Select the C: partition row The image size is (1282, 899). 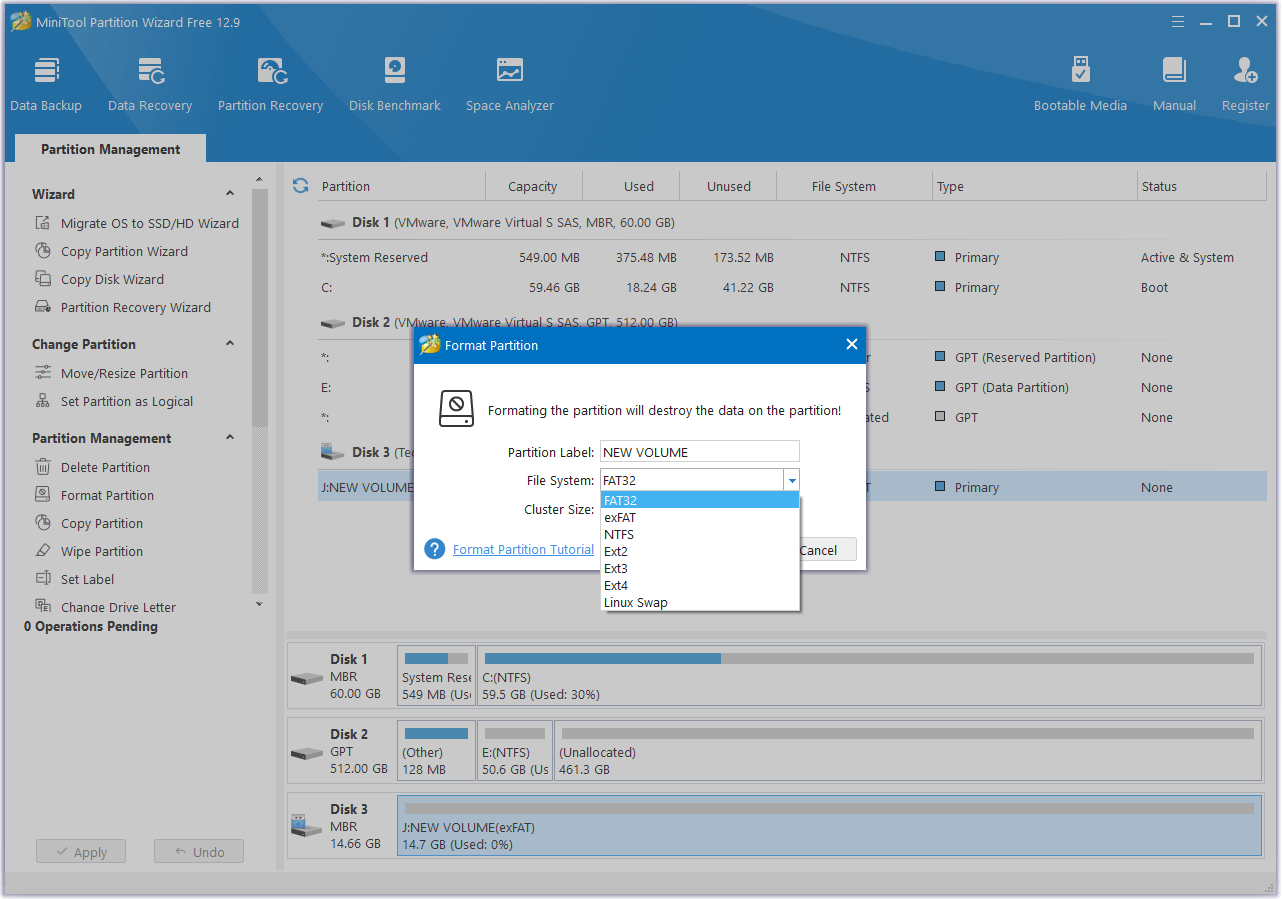tap(792, 287)
